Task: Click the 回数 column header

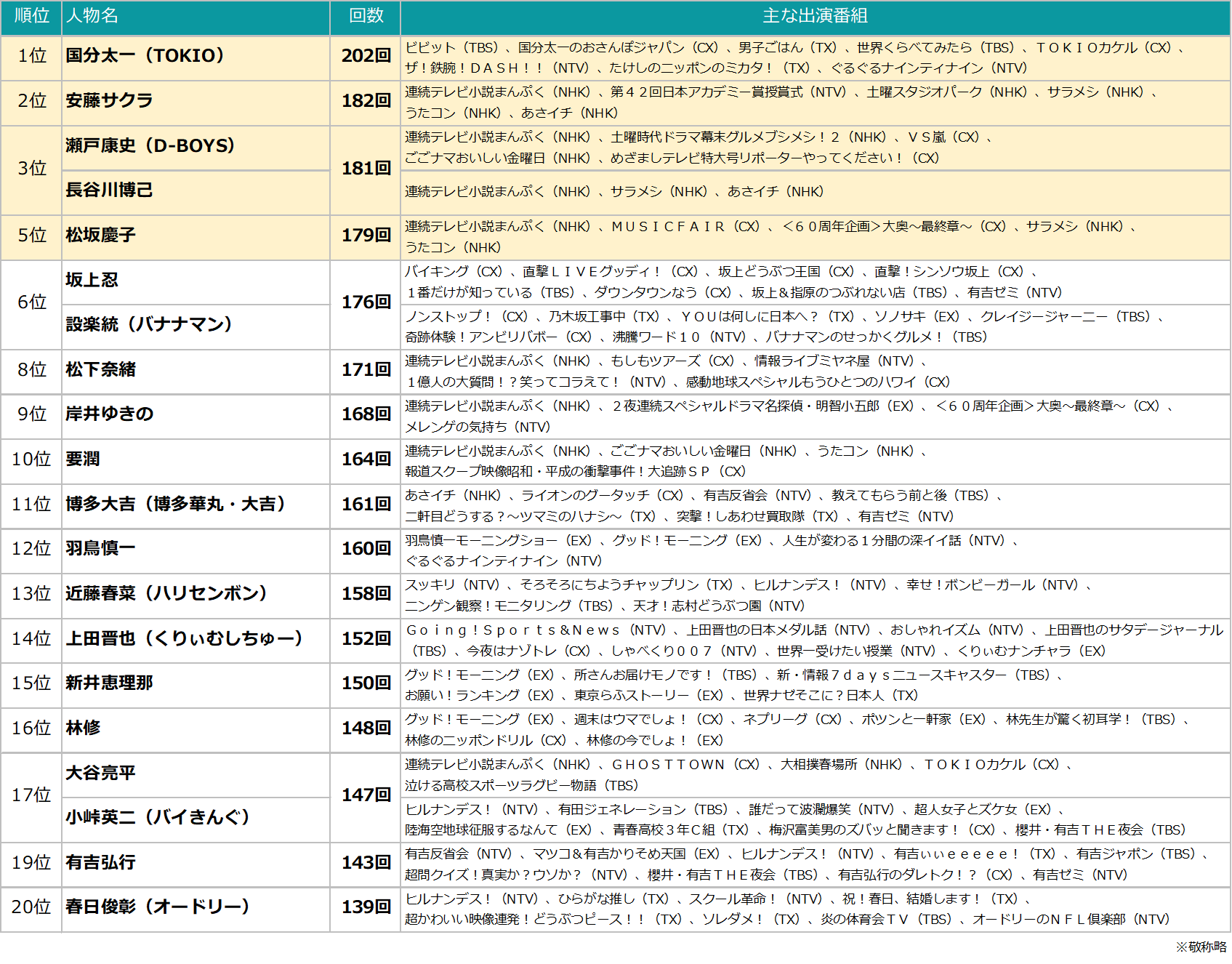Action: click(x=366, y=16)
